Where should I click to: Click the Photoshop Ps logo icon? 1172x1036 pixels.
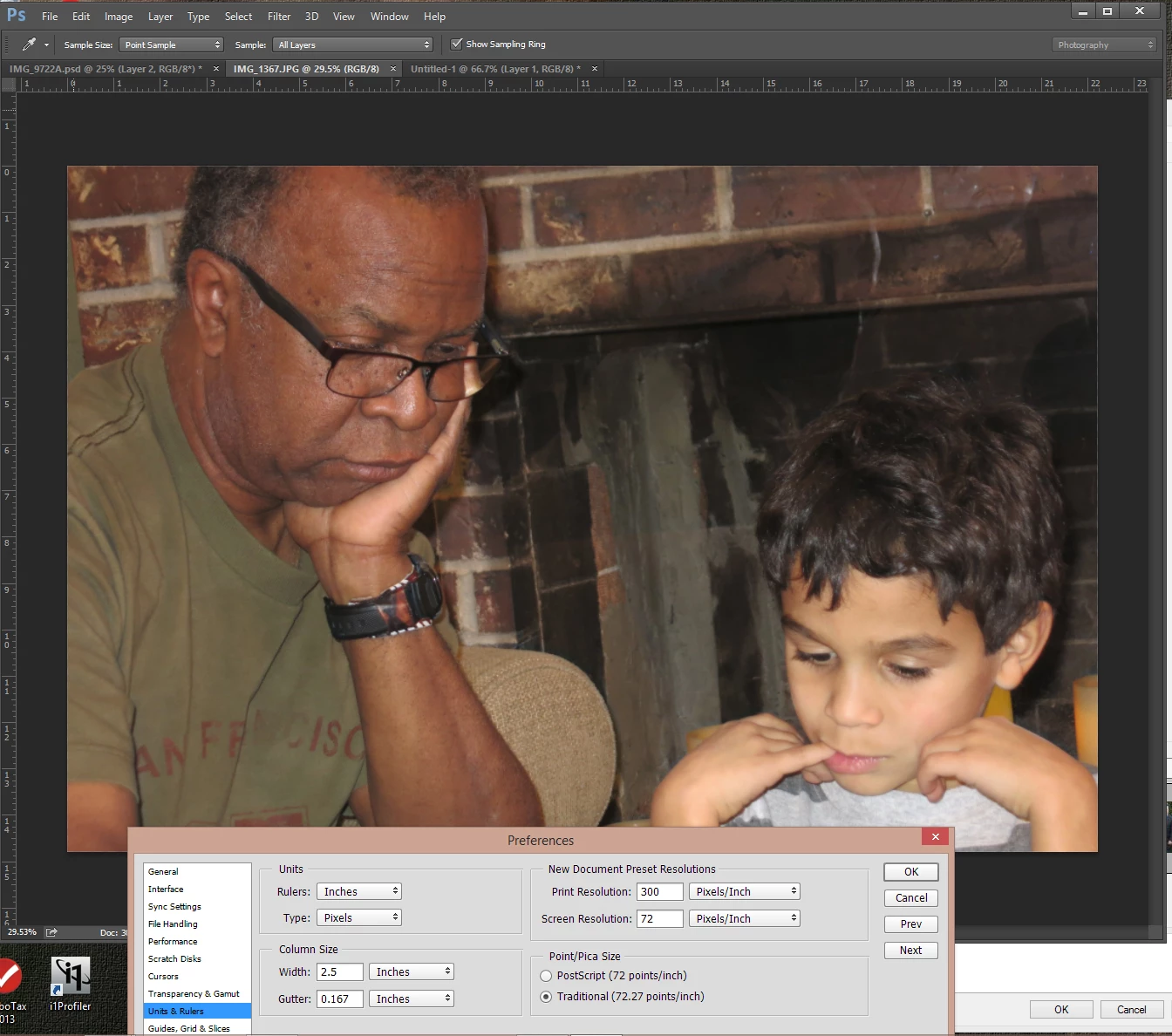[16, 15]
